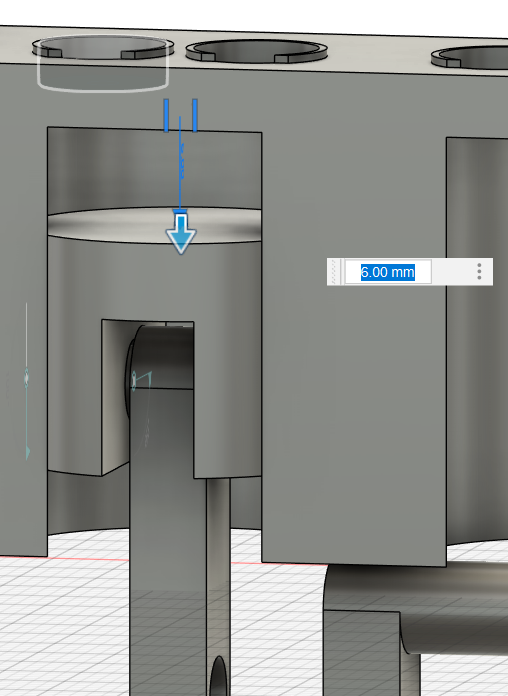
Task: Click the hole at the connecting rod's bottom
Action: pyautogui.click(x=218, y=677)
